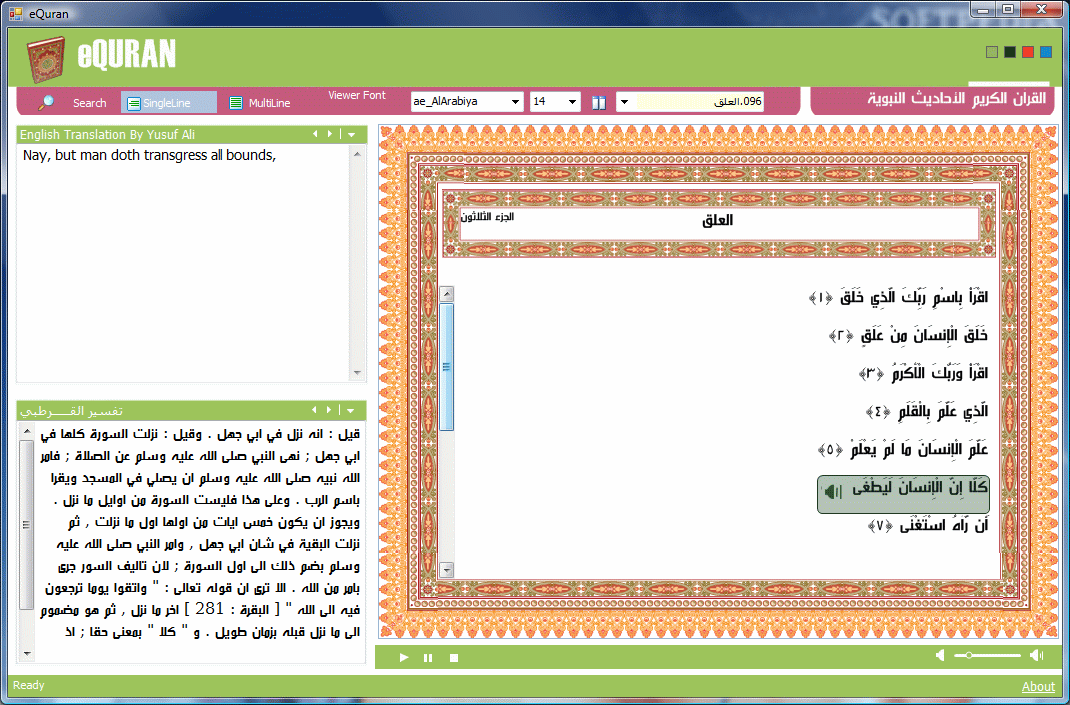Screen dimensions: 1070x705
Task: Click the low volume speaker icon
Action: (940, 655)
